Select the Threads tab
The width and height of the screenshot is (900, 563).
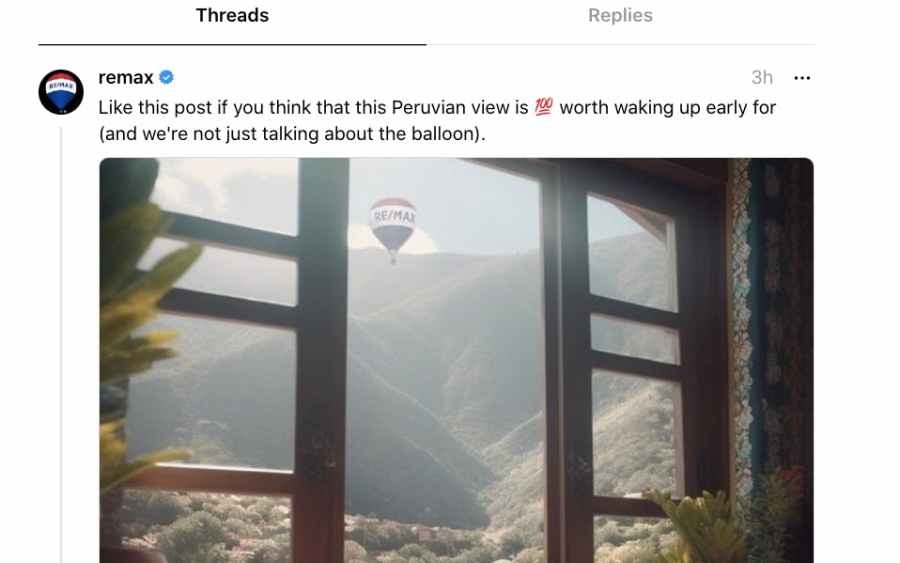[232, 15]
